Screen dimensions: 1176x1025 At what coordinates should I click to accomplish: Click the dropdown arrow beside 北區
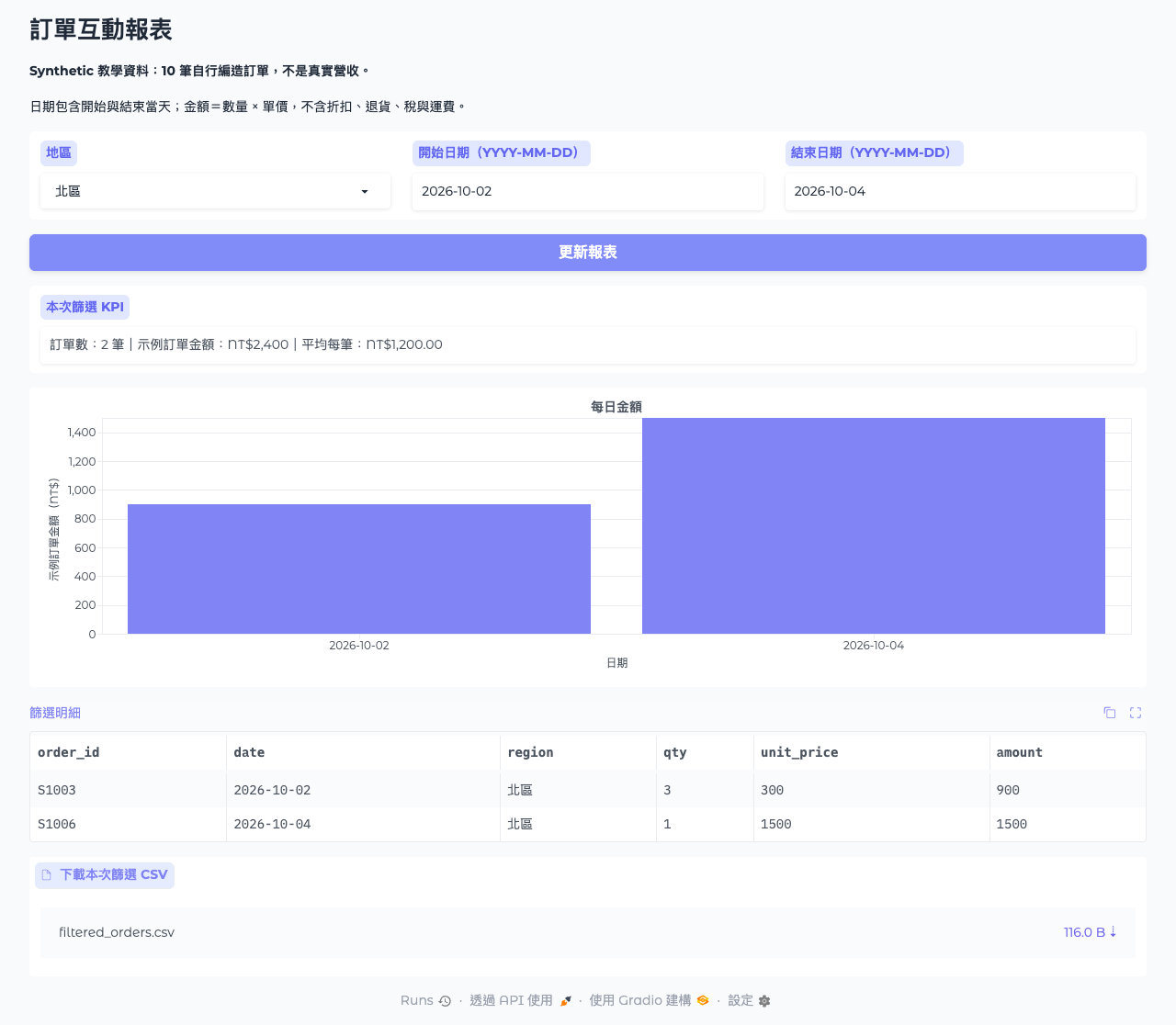coord(365,192)
